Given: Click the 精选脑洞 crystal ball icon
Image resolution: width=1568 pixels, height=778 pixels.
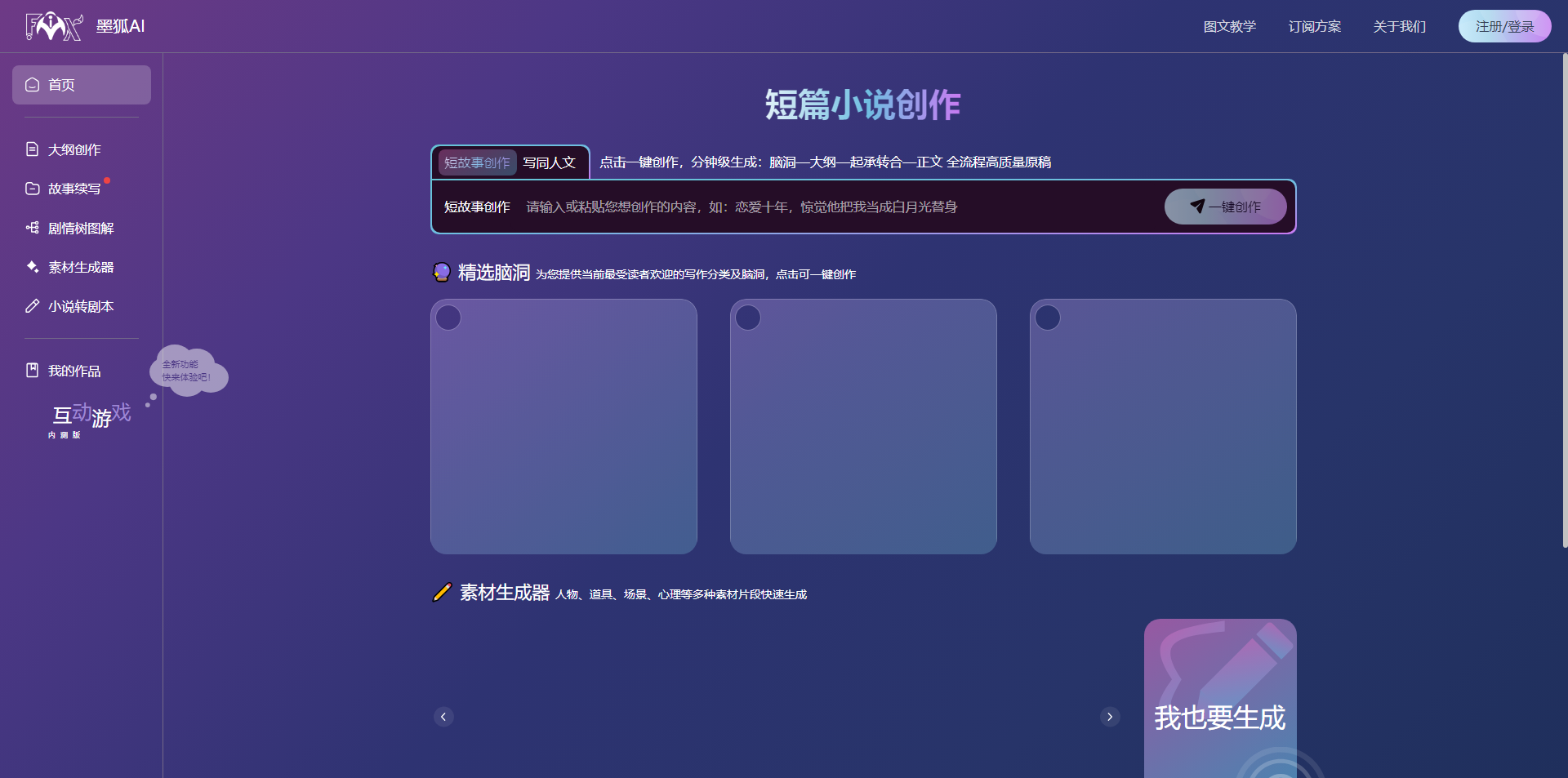Looking at the screenshot, I should point(441,272).
